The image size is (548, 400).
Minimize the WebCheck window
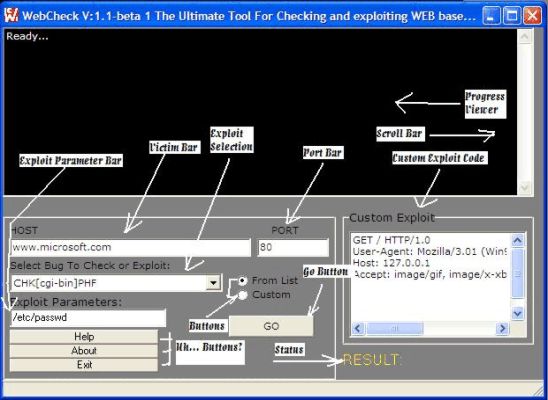(491, 16)
